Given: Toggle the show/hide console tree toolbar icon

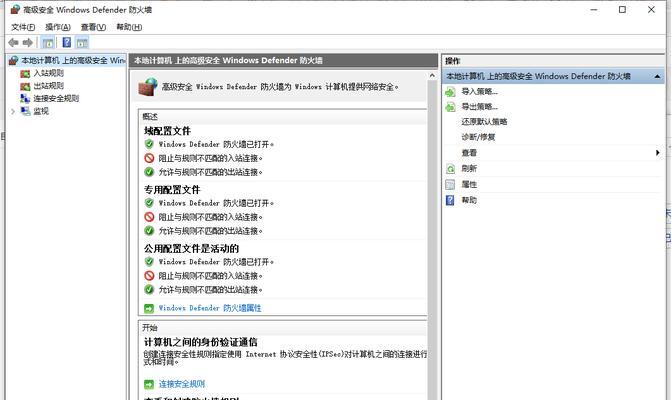Looking at the screenshot, I should point(48,42).
